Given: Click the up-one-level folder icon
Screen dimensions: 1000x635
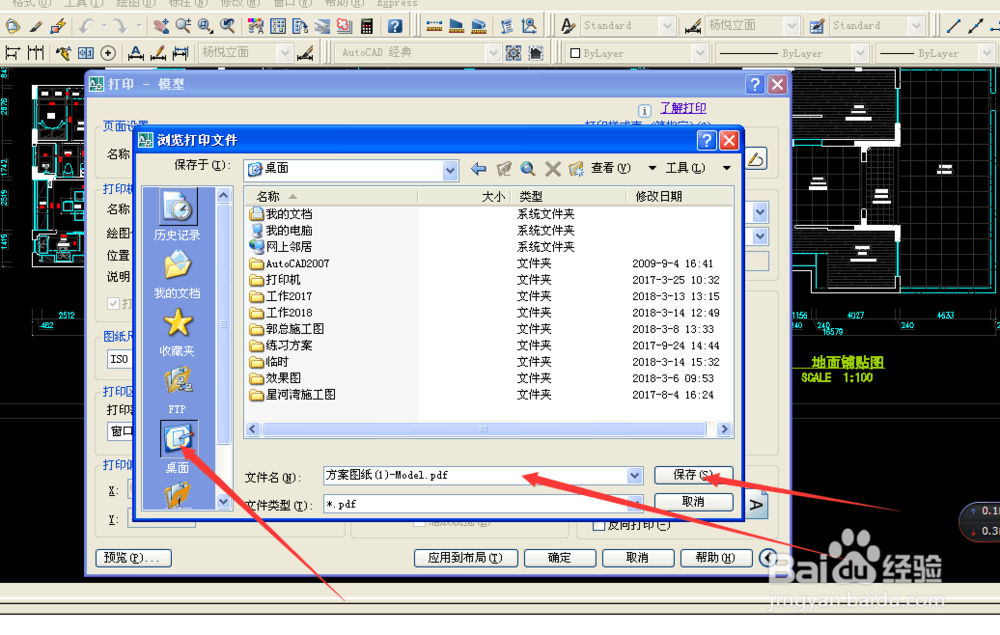Looking at the screenshot, I should pyautogui.click(x=503, y=169).
